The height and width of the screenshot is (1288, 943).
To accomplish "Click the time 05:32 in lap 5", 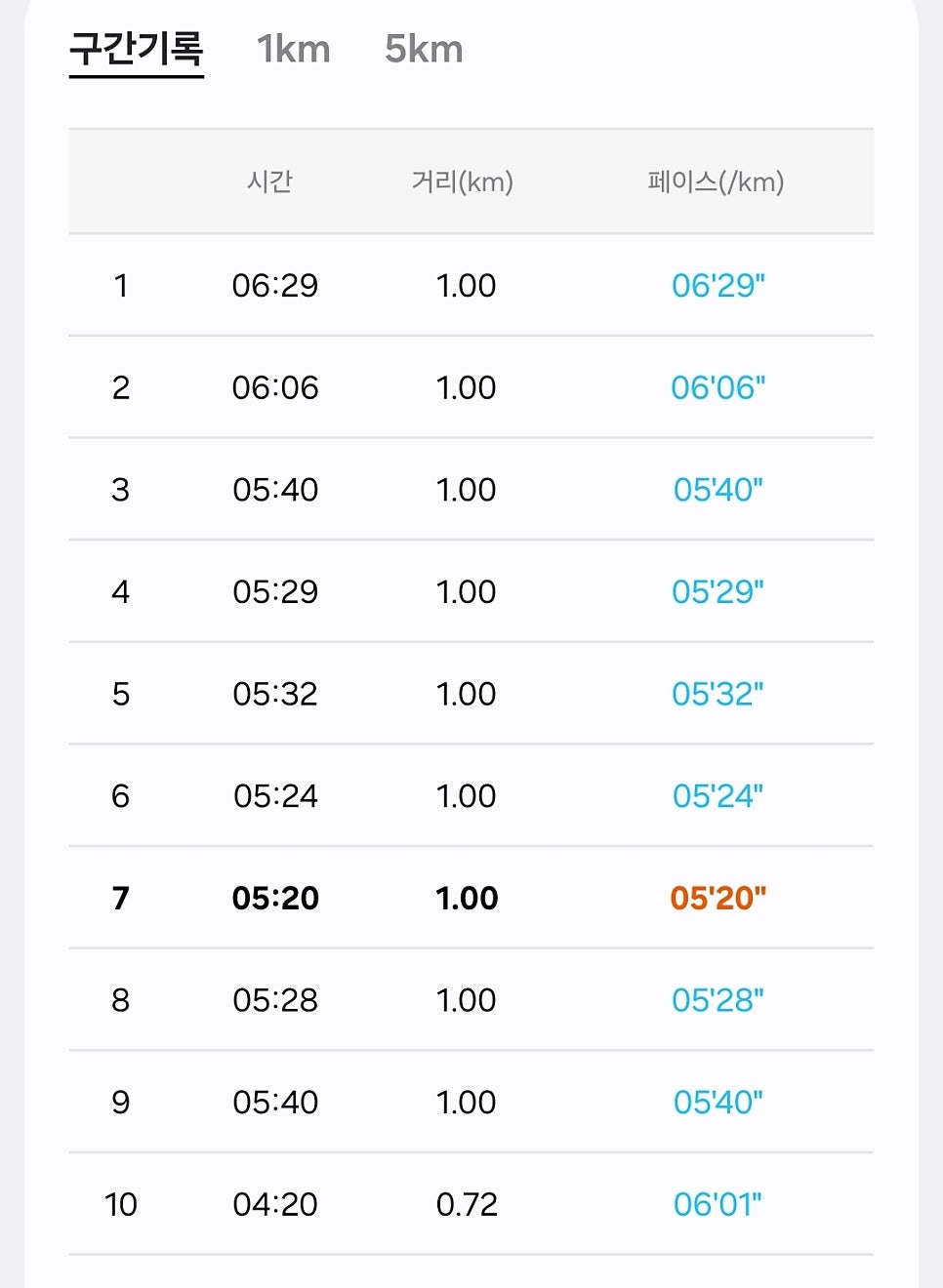I will [x=275, y=694].
